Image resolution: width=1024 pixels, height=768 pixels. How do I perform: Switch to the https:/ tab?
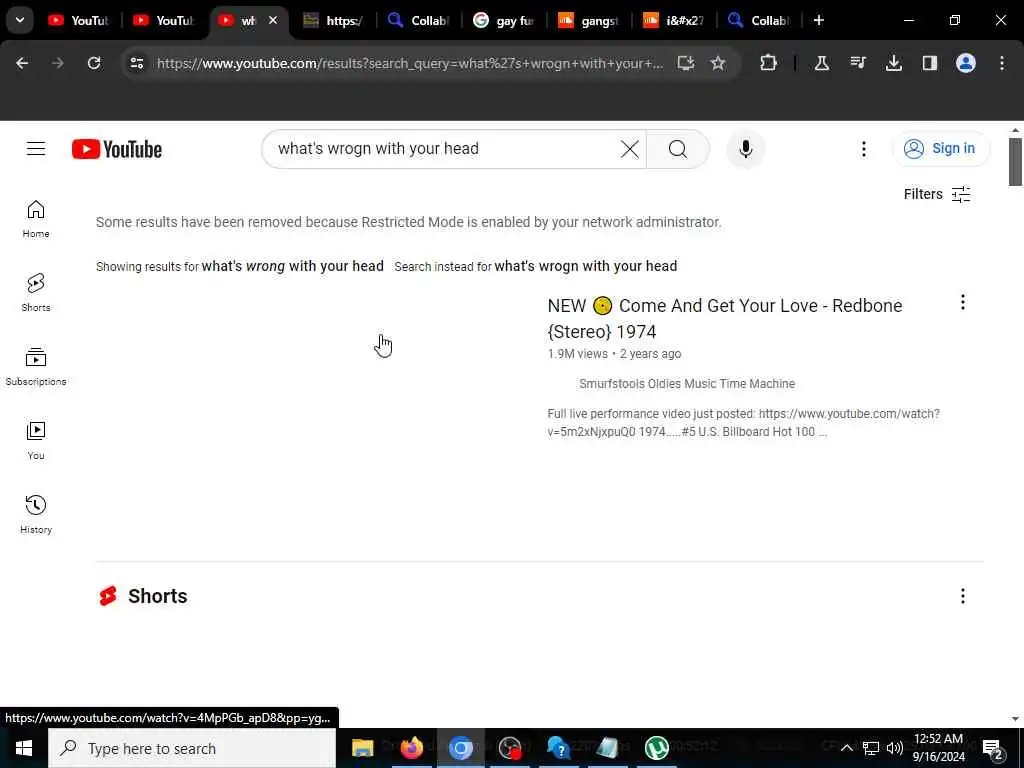(334, 21)
